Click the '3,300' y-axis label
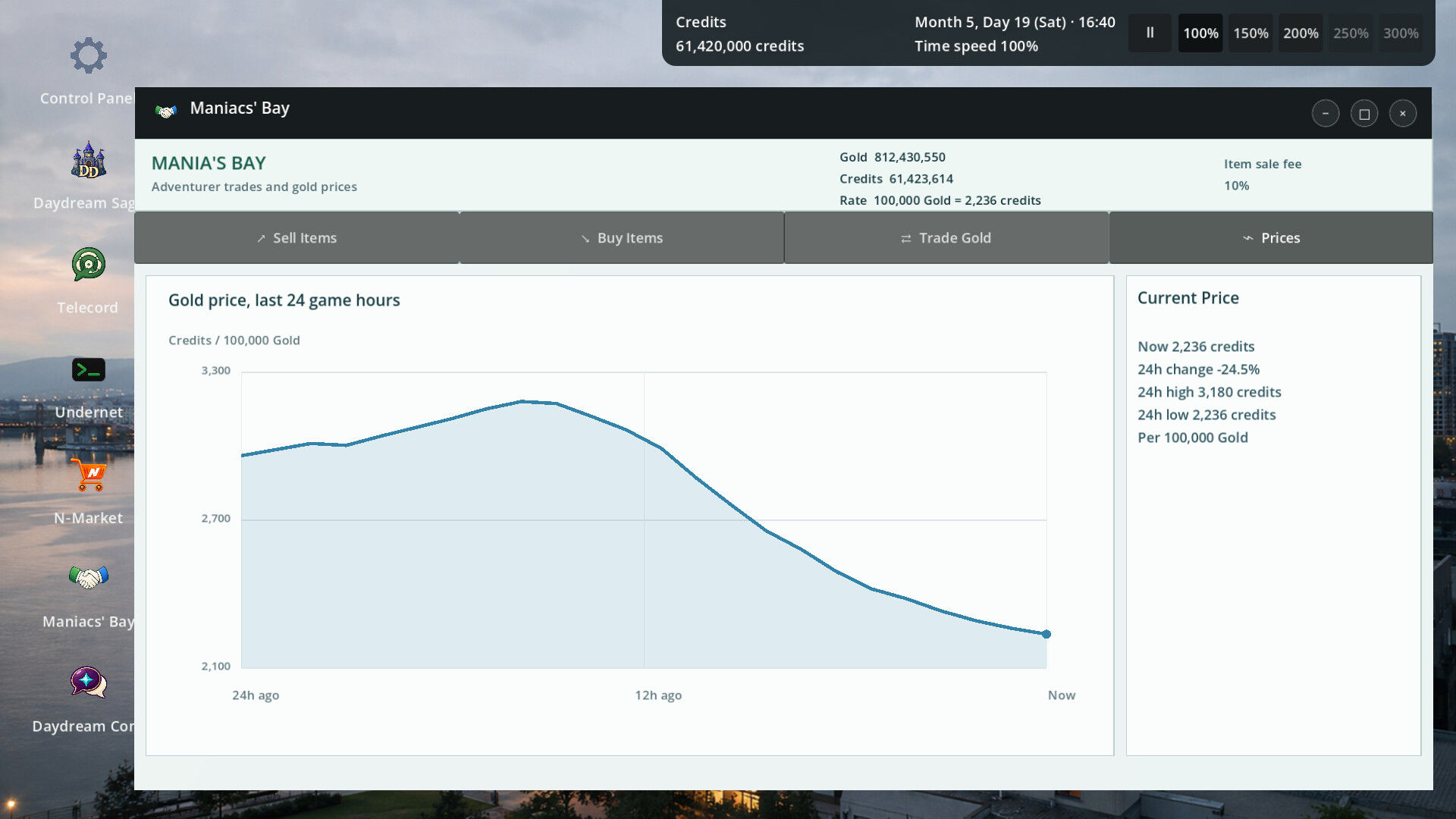This screenshot has height=819, width=1456. (x=216, y=371)
